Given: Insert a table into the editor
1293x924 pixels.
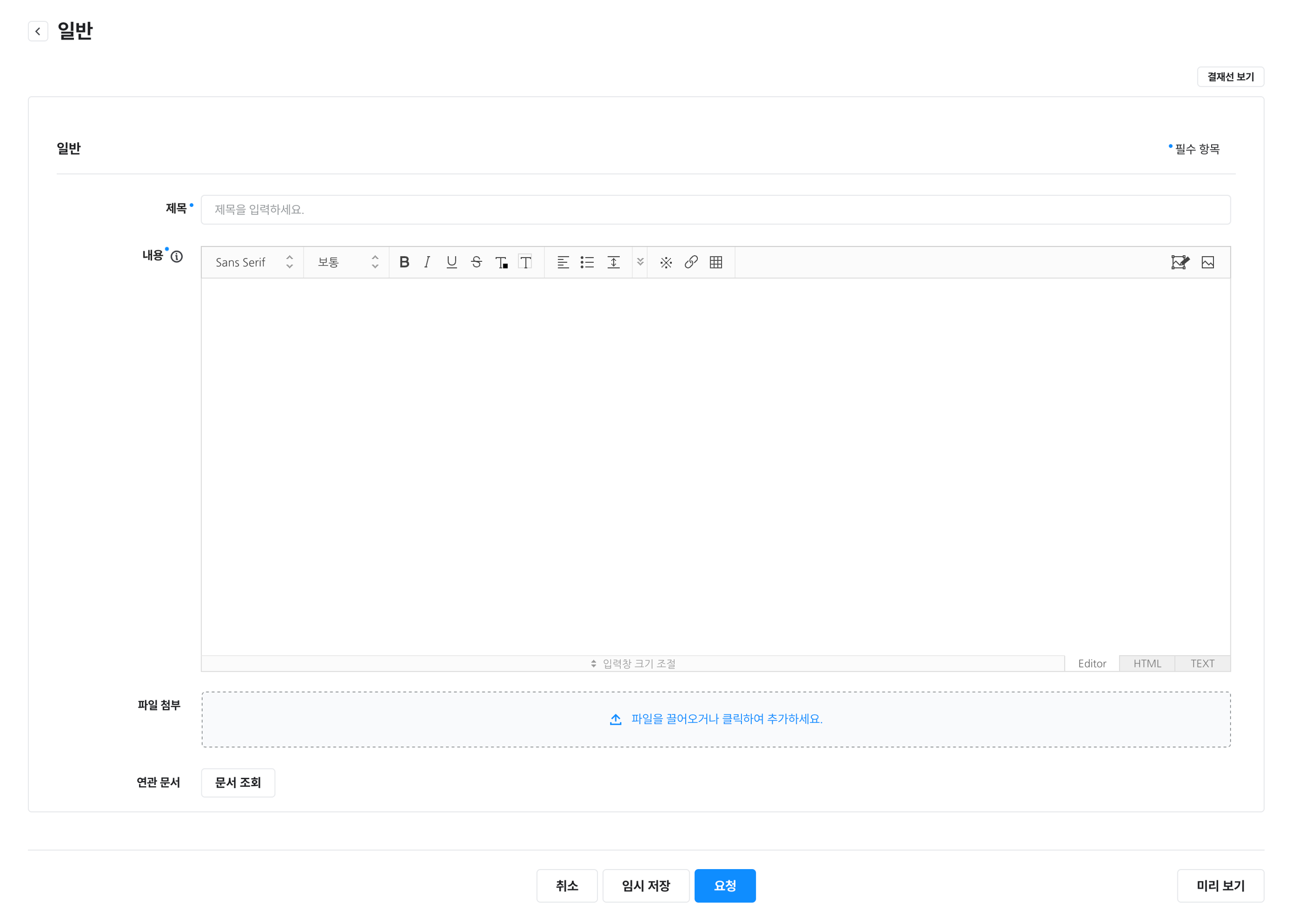Looking at the screenshot, I should (x=716, y=262).
